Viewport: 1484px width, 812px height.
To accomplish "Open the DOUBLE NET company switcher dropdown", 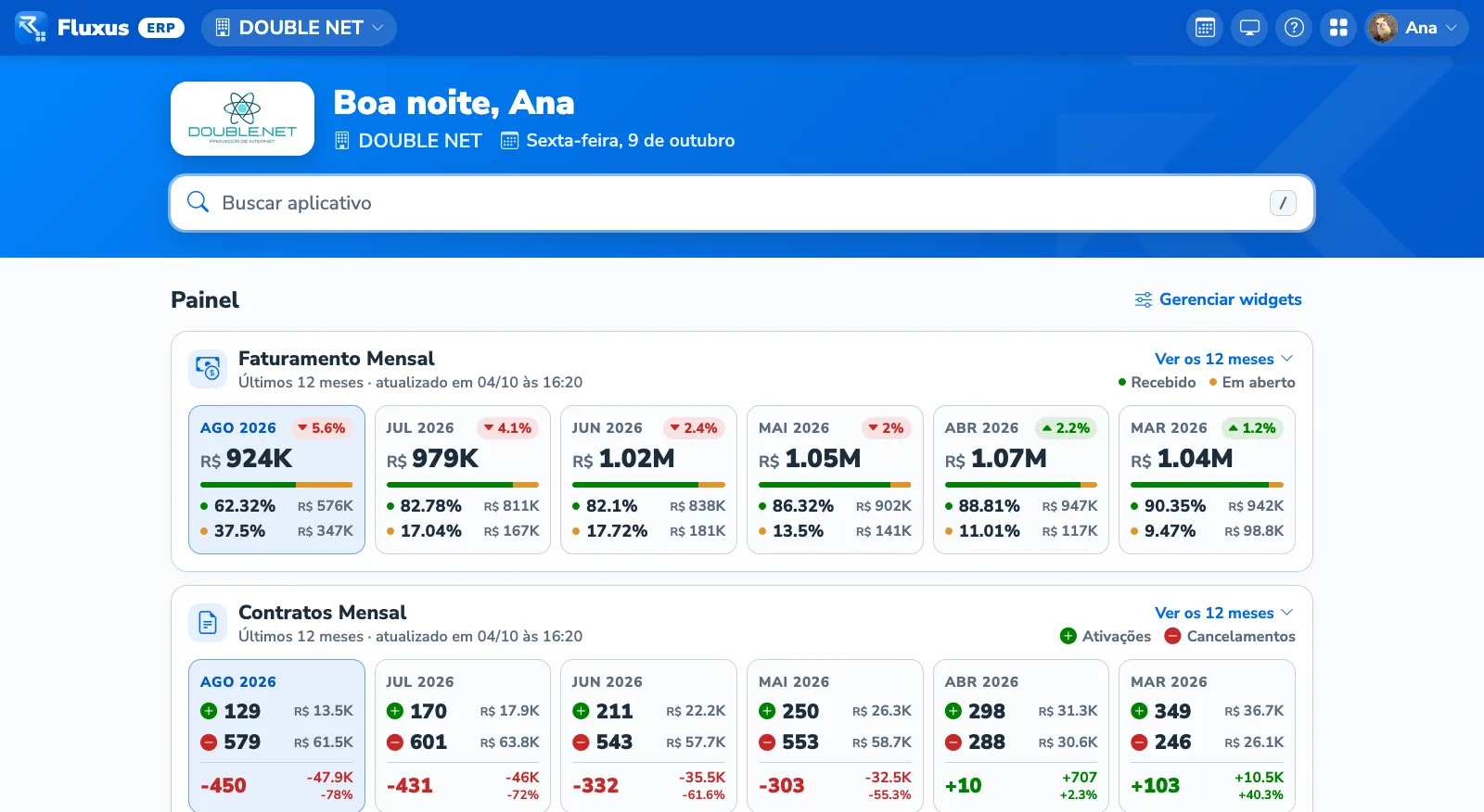I will [299, 28].
